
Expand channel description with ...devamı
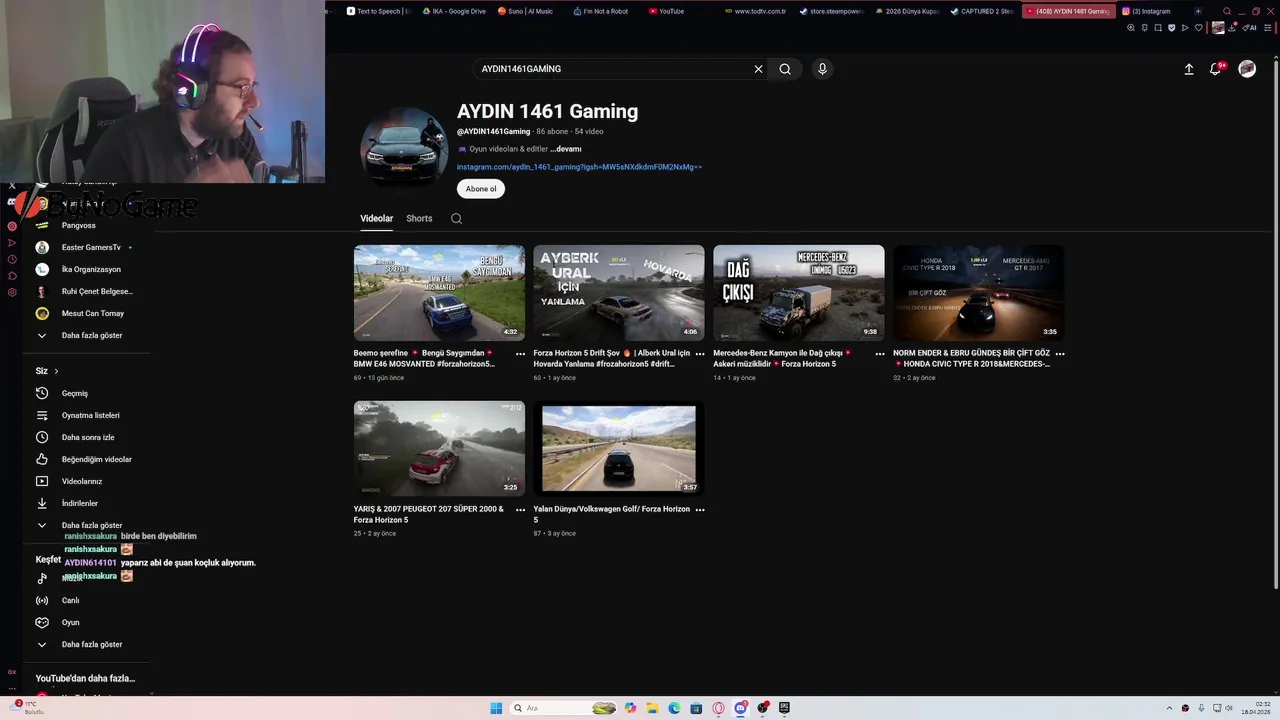pyautogui.click(x=565, y=149)
